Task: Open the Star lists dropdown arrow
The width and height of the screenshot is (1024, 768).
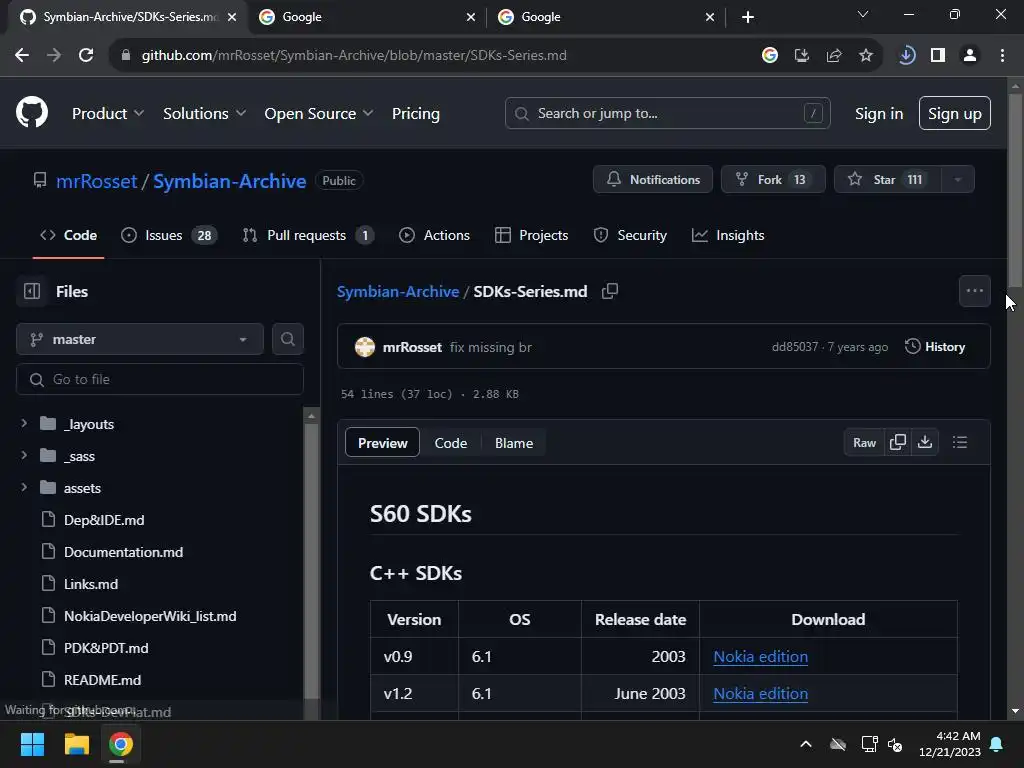Action: [957, 180]
